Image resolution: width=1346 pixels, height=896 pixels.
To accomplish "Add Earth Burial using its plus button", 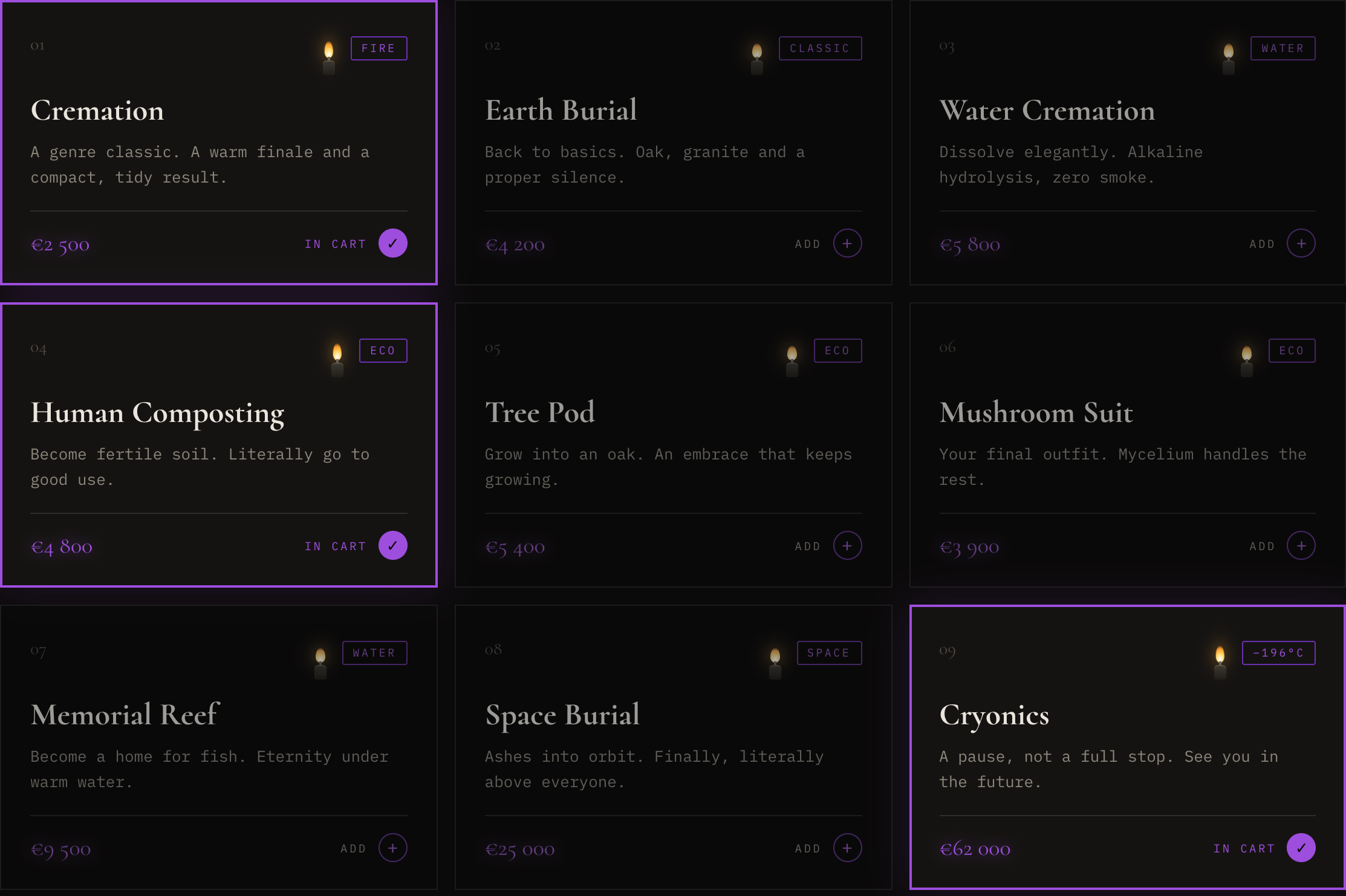I will click(847, 243).
